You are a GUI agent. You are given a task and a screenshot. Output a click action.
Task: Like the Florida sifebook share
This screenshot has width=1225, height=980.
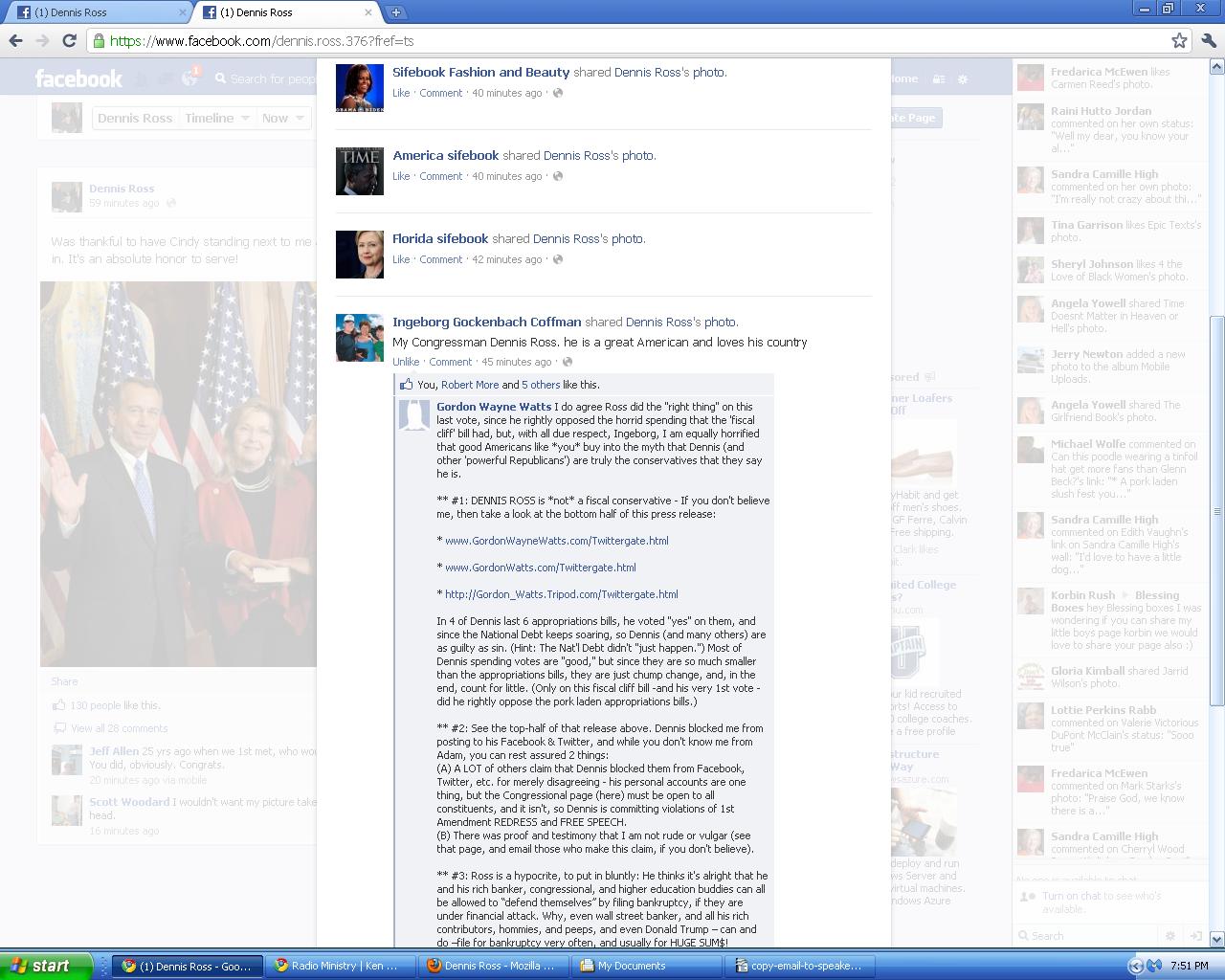pos(401,259)
